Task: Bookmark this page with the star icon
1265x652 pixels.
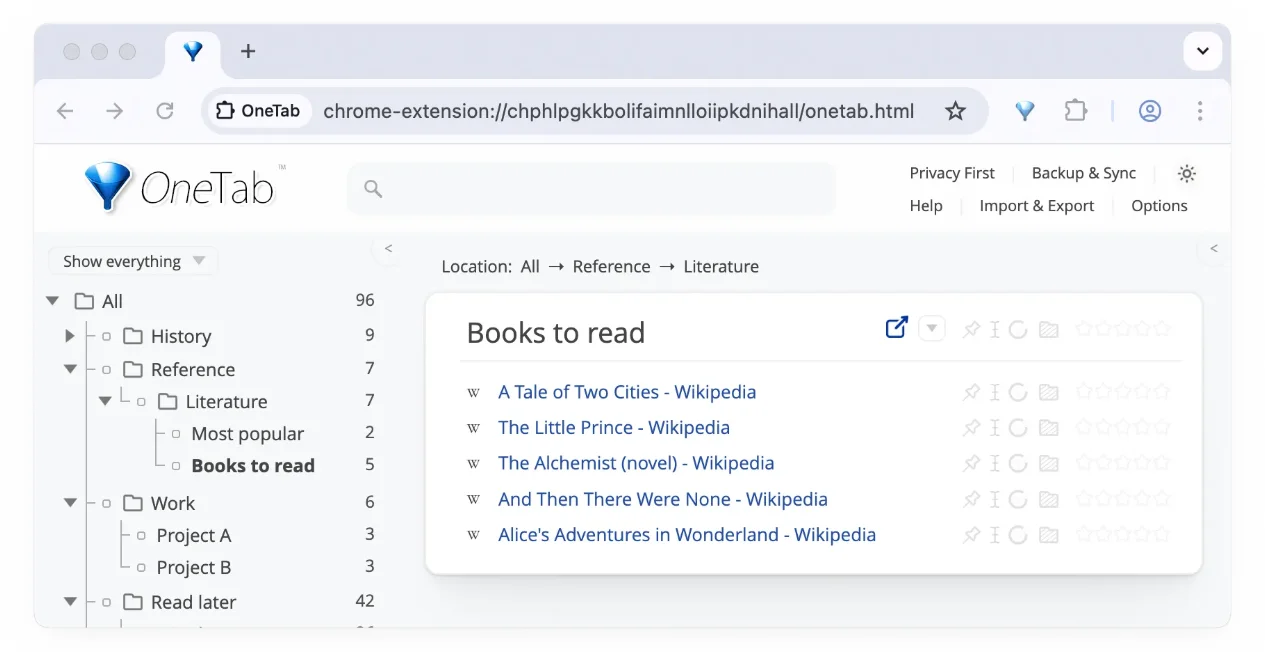Action: 955,111
